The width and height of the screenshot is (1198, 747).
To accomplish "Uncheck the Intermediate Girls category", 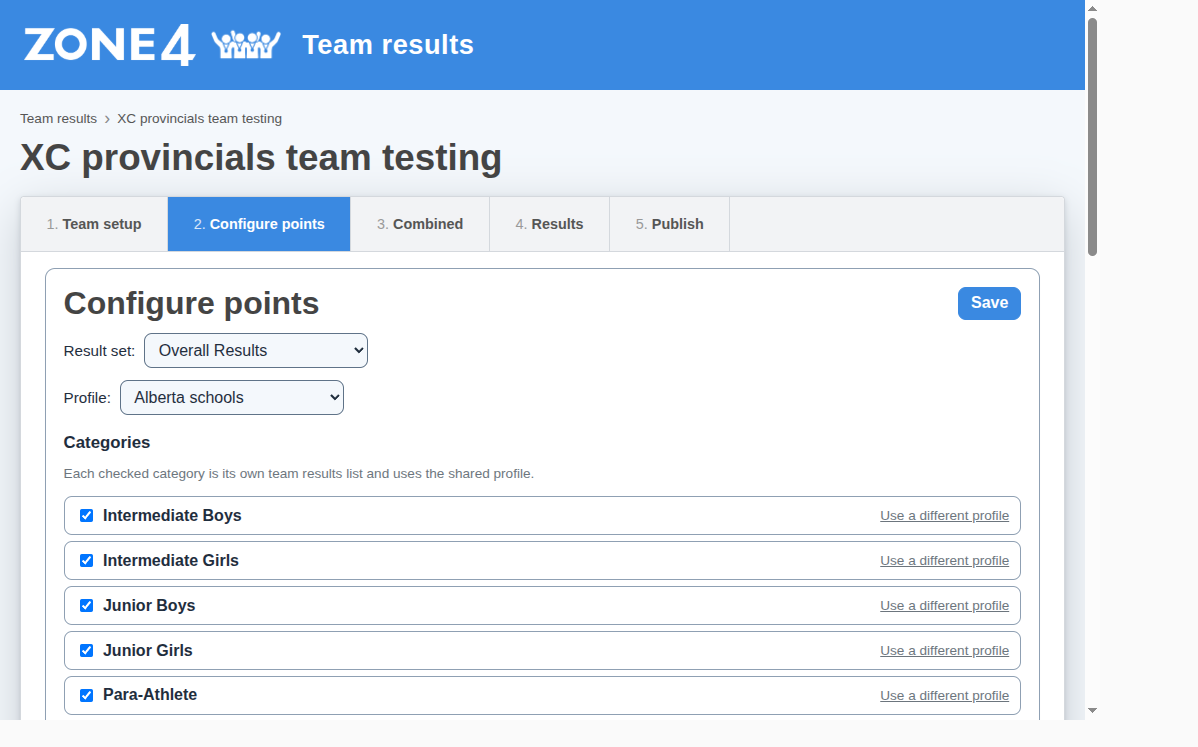I will [87, 561].
